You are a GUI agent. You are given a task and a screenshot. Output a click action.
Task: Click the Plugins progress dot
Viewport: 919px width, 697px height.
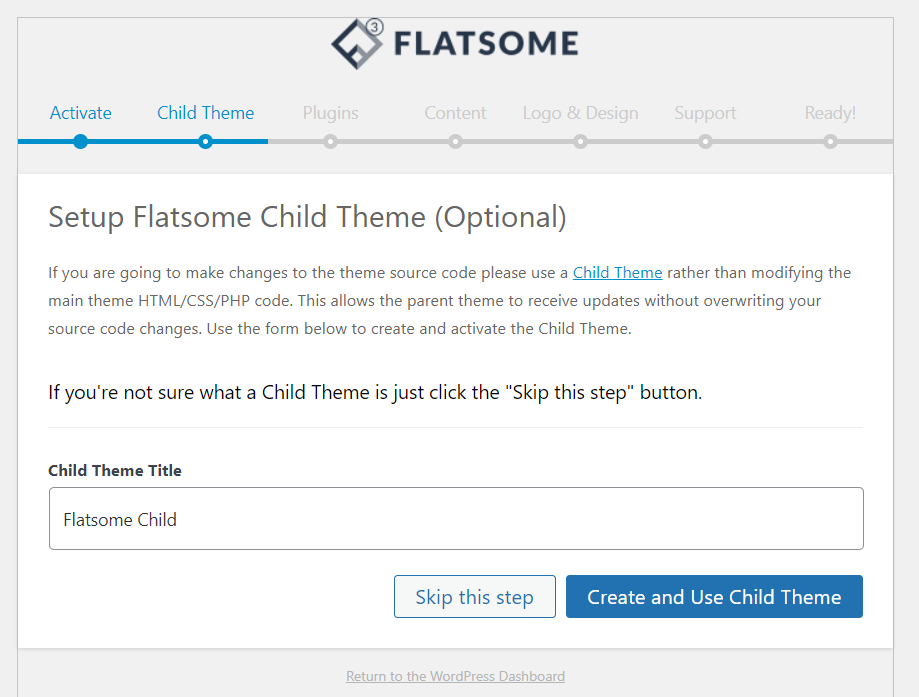(x=331, y=141)
